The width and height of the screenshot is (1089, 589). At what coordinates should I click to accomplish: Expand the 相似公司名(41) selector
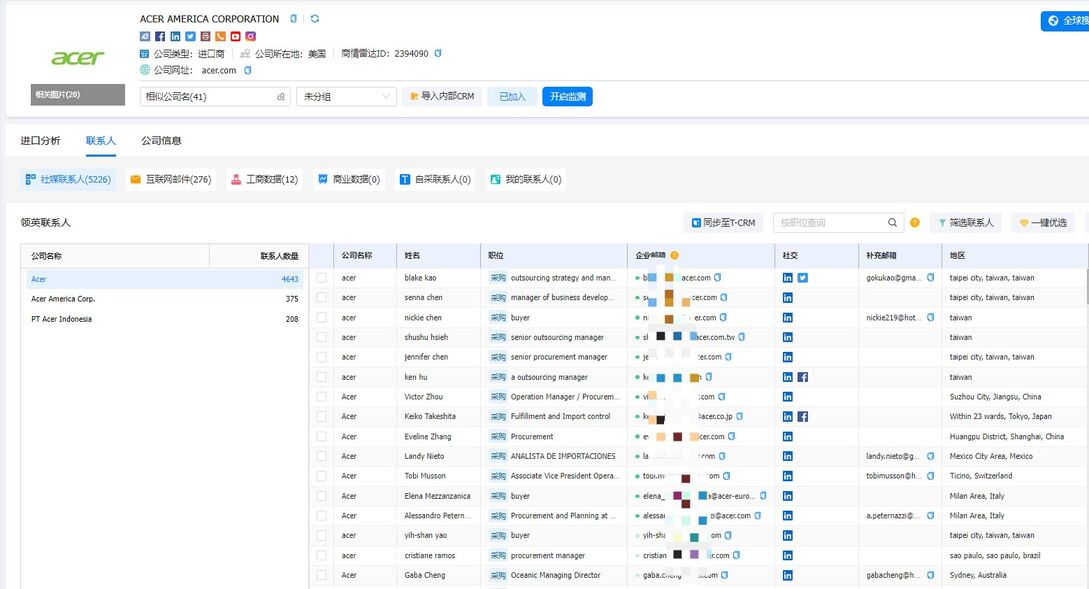(x=215, y=97)
